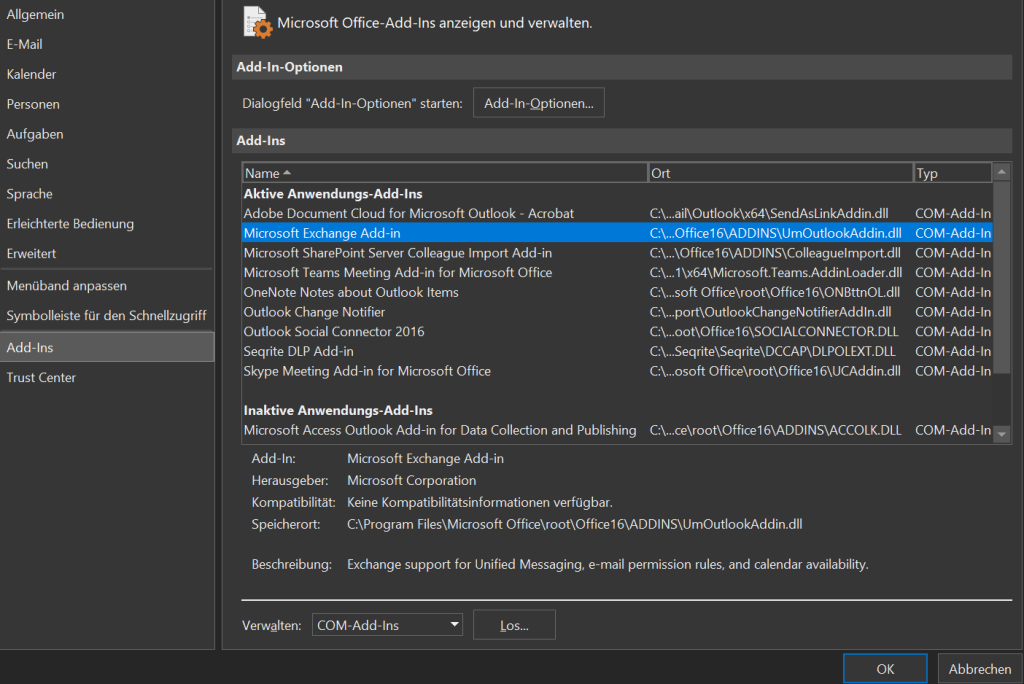Click the UCAddin.dll location cell

tap(775, 371)
